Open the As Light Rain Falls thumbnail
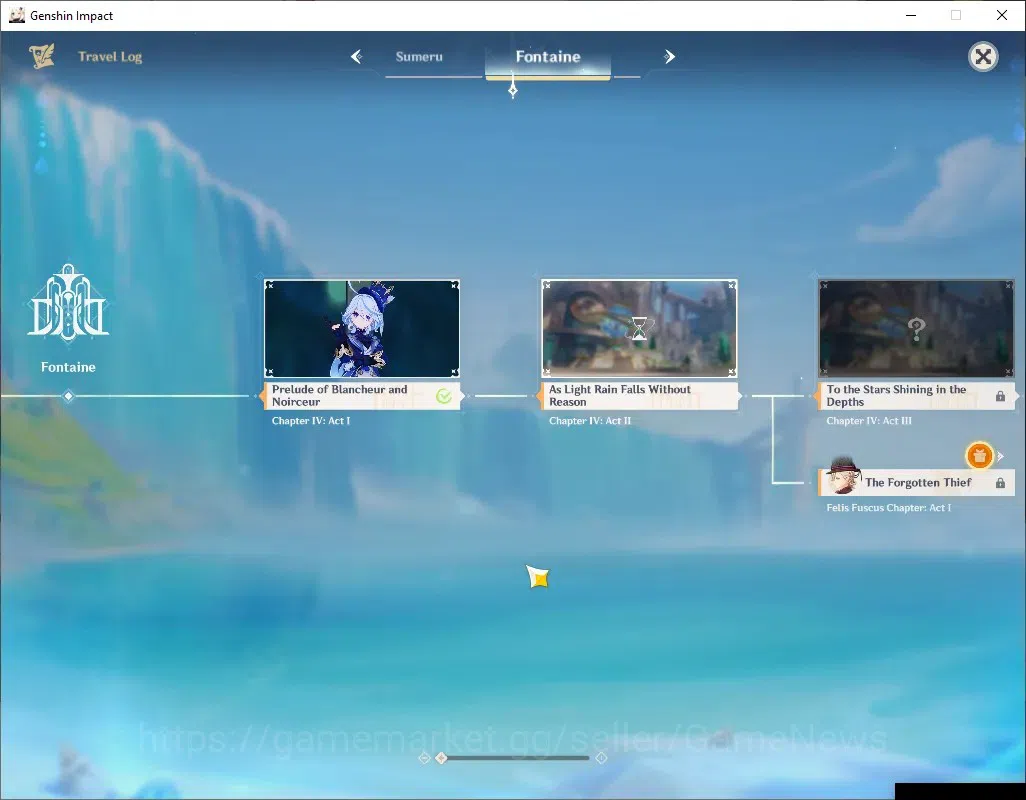1026x800 pixels. (x=639, y=328)
